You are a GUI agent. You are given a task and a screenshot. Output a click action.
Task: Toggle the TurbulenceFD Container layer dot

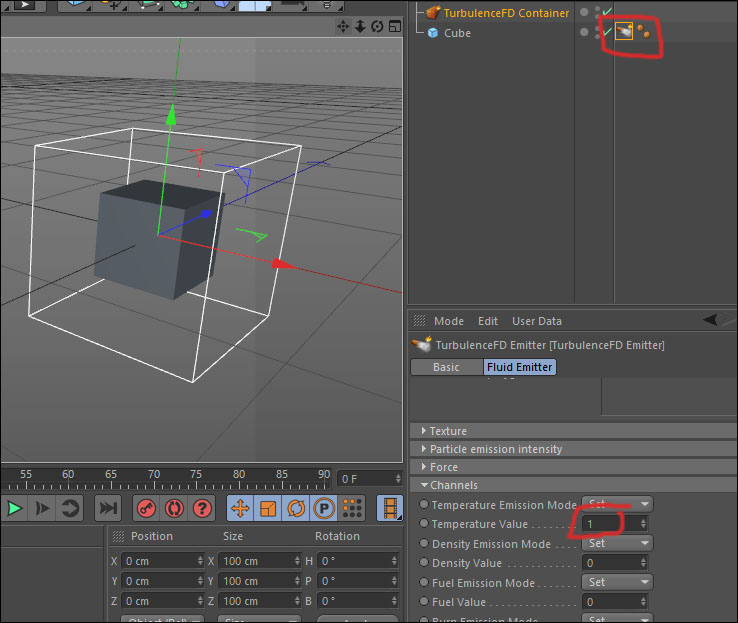(584, 12)
